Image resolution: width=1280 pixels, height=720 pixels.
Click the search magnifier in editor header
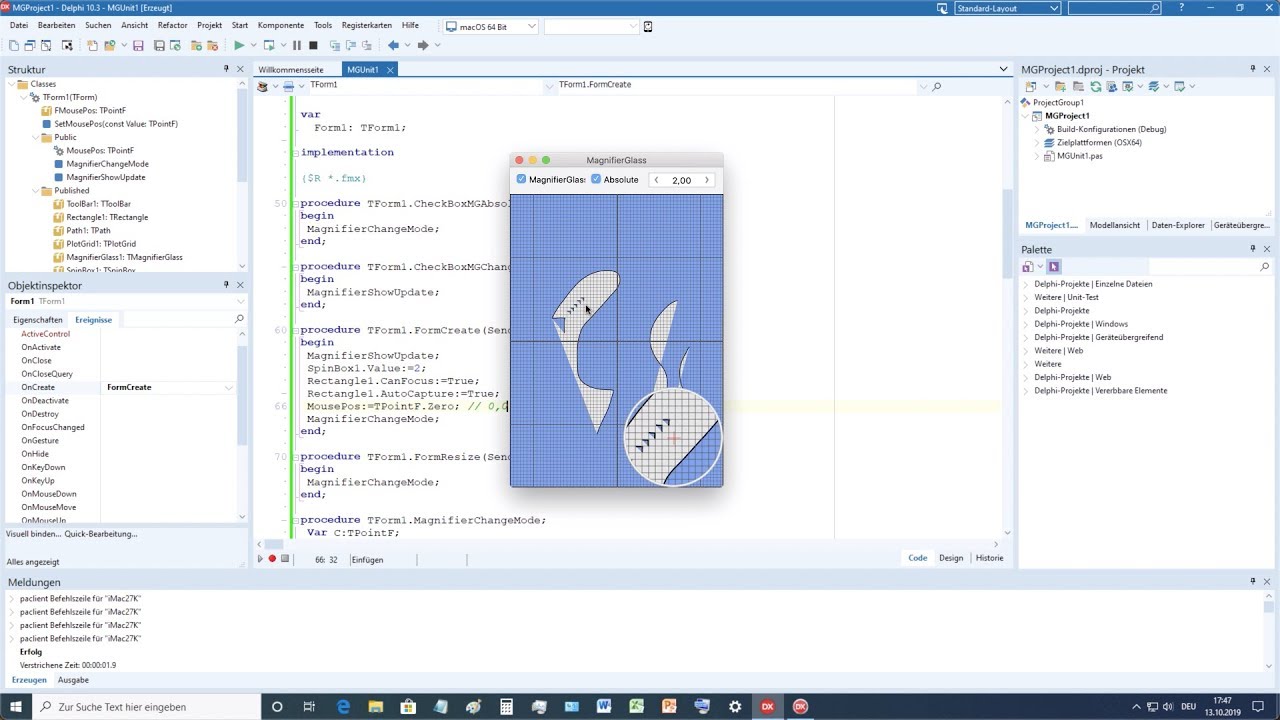[936, 87]
